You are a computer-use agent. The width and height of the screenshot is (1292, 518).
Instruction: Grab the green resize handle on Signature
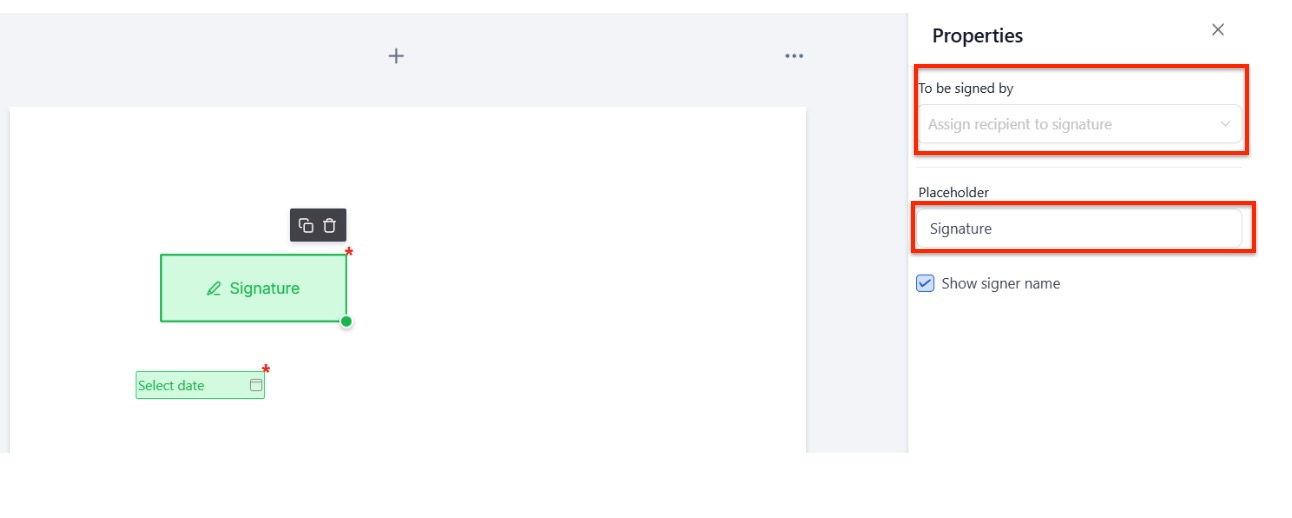(x=346, y=321)
